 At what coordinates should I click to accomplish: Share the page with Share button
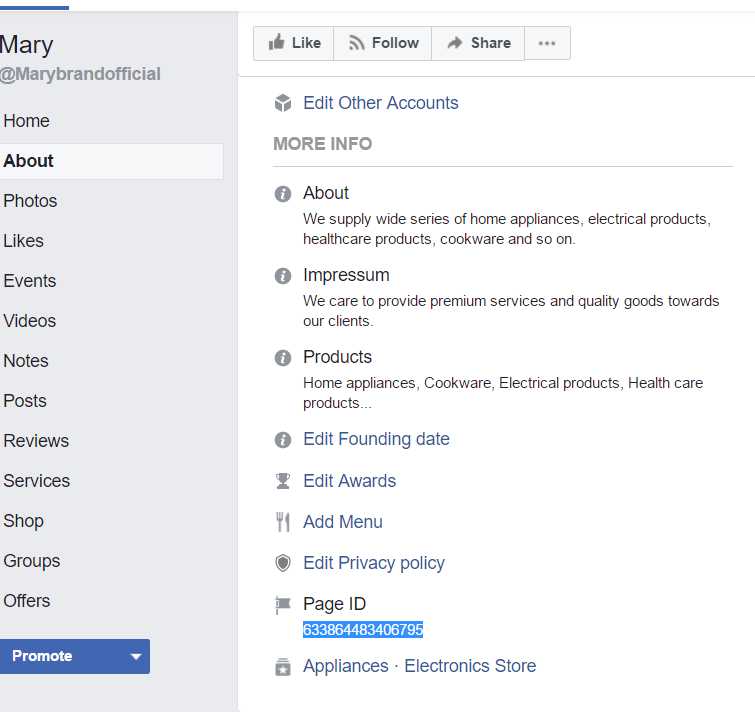pyautogui.click(x=478, y=43)
